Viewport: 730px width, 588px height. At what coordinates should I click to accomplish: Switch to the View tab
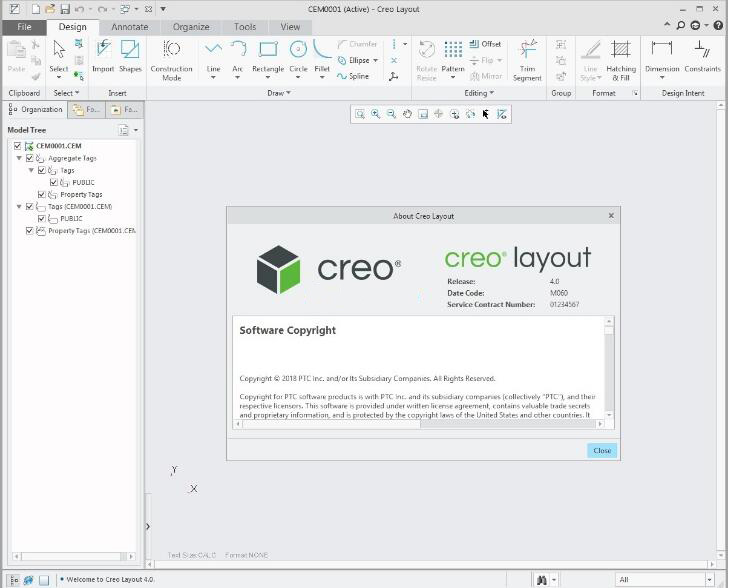point(290,27)
